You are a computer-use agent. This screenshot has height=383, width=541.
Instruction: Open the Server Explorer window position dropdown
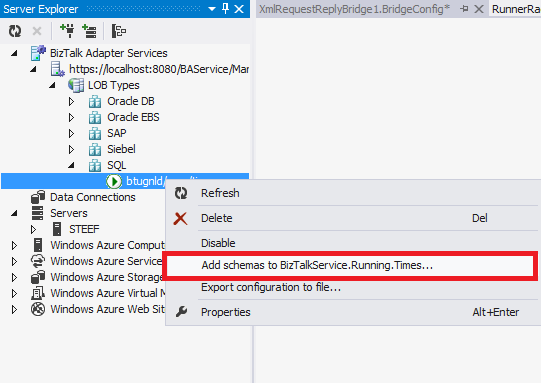(212, 9)
